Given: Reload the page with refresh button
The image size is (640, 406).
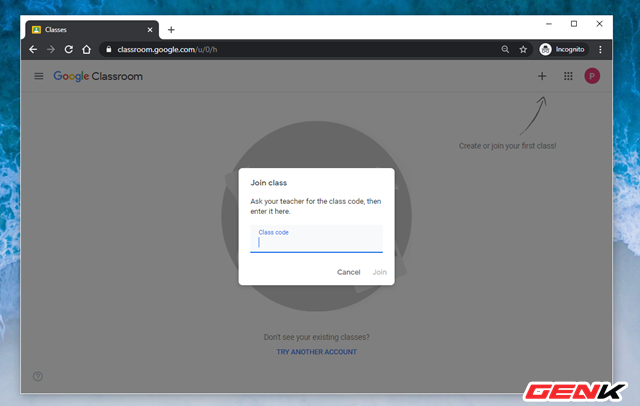Looking at the screenshot, I should tap(68, 49).
